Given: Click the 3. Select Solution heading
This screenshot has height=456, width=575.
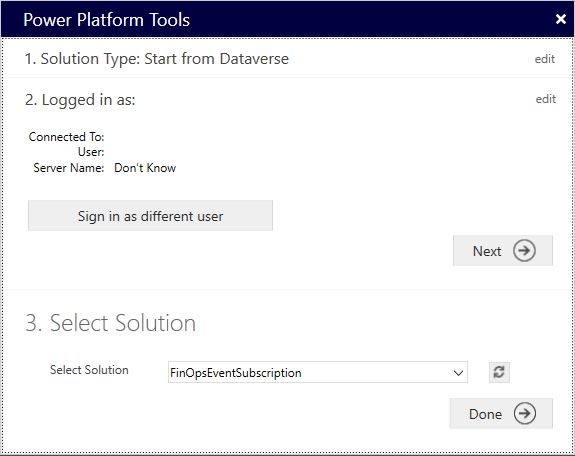Looking at the screenshot, I should pos(110,323).
